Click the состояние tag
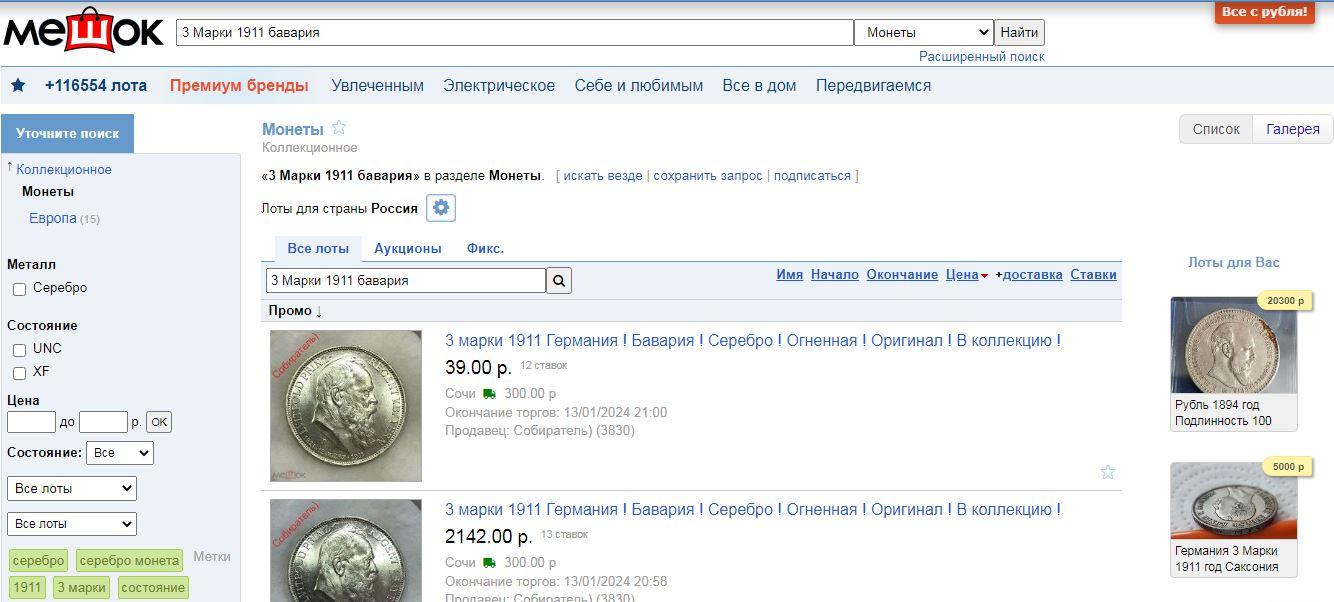 [x=153, y=587]
